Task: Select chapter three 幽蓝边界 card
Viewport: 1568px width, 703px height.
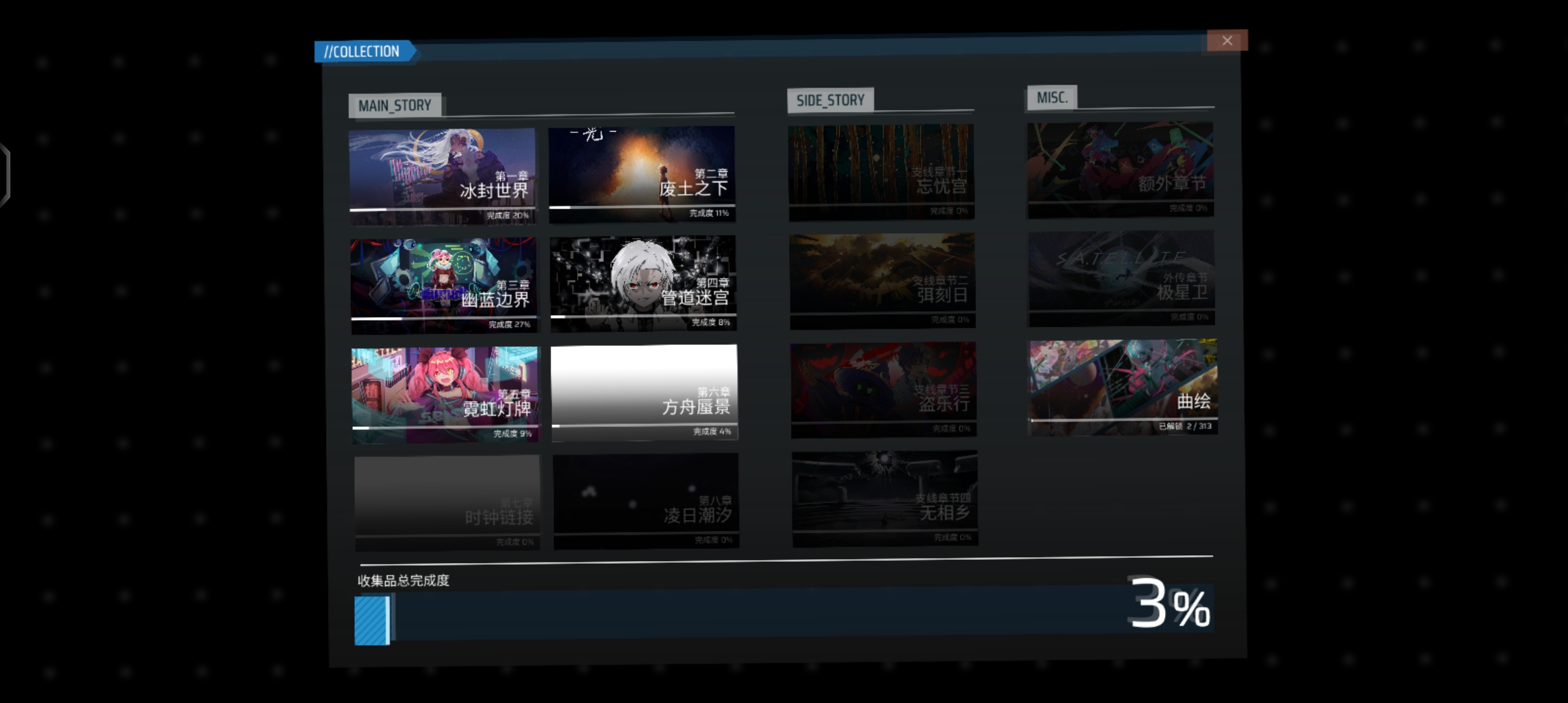Action: click(444, 286)
